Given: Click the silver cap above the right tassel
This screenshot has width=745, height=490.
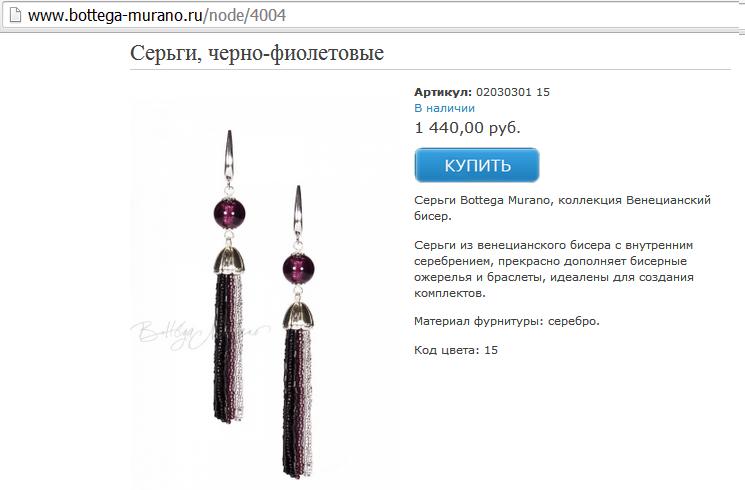Looking at the screenshot, I should 298,314.
